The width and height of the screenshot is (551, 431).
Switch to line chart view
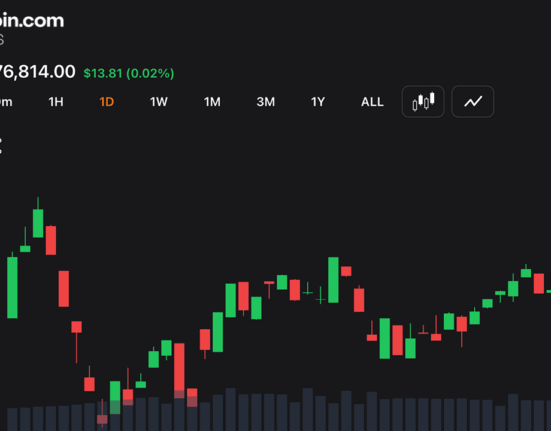(473, 102)
